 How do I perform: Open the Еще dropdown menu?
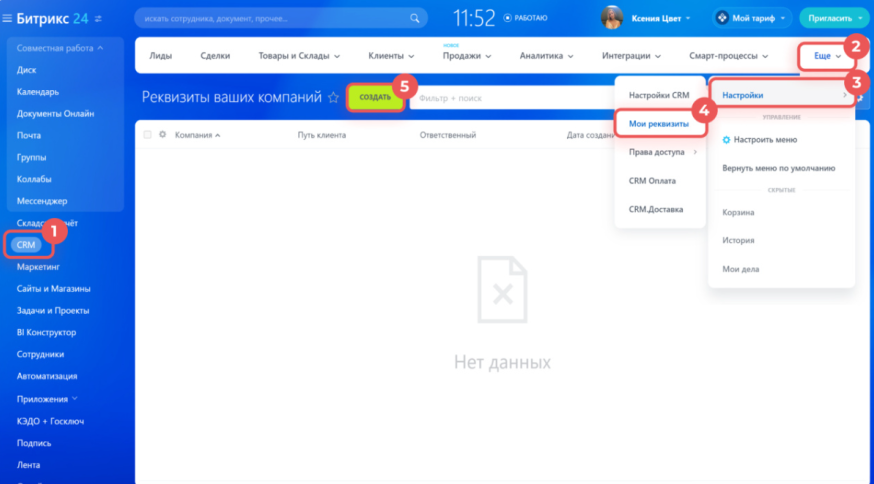(827, 56)
